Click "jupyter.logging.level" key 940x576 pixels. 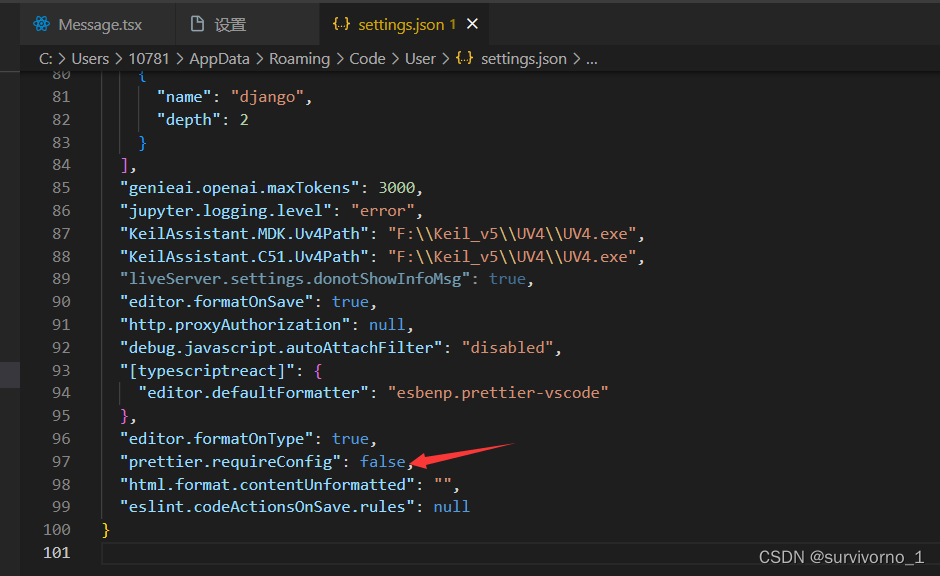[x=225, y=211]
